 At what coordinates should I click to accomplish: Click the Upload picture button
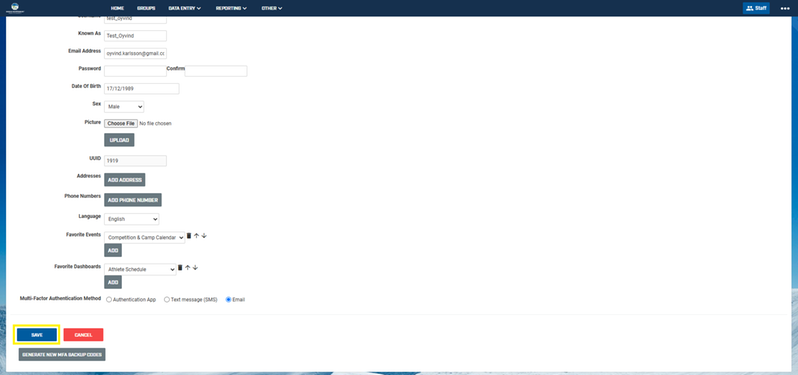tap(119, 140)
